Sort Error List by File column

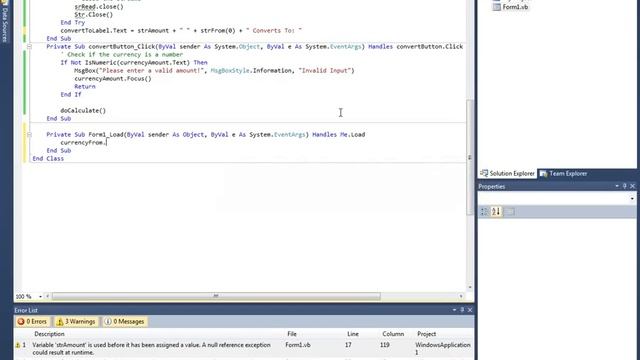click(292, 334)
